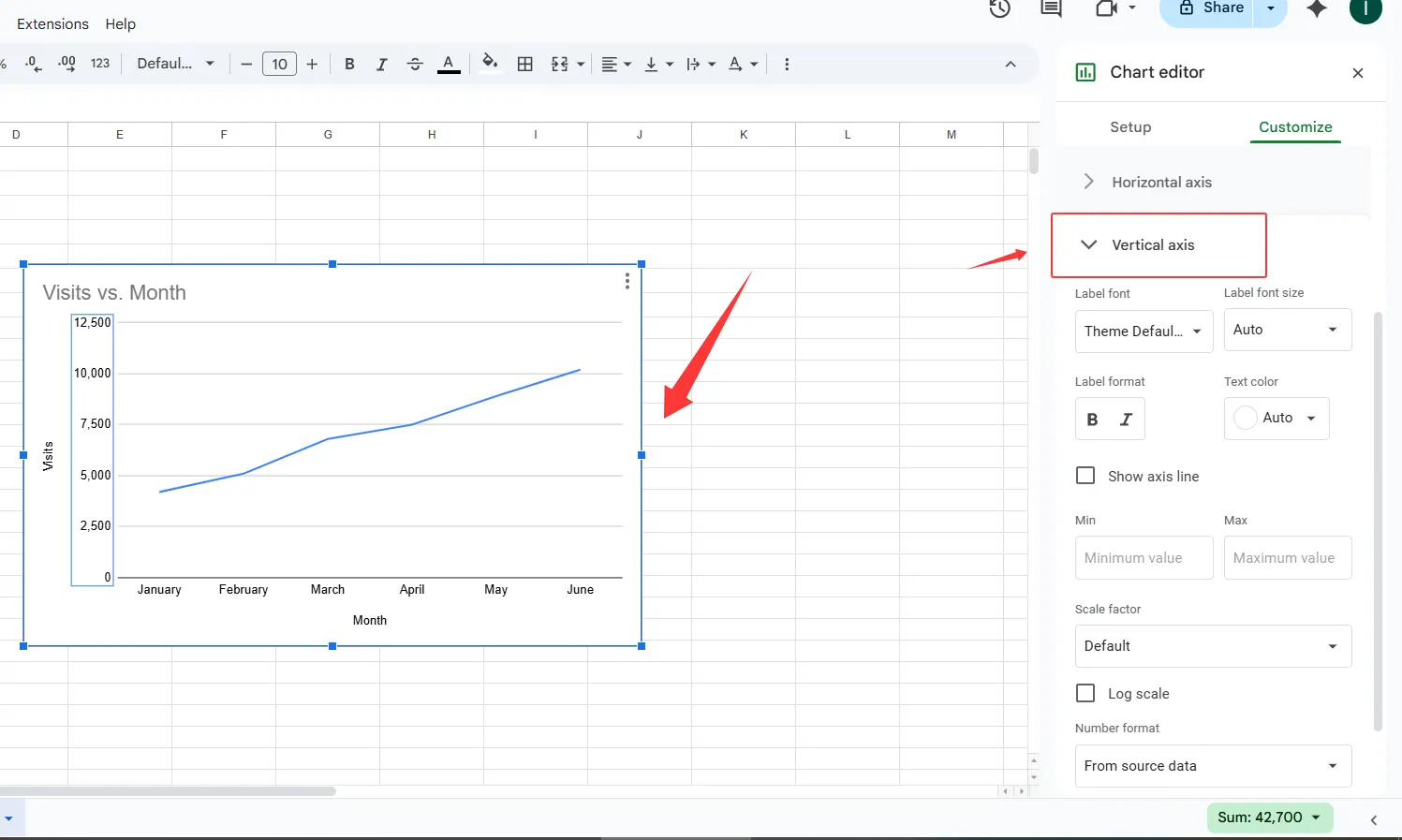Enable the Show axis line checkbox
This screenshot has height=840, width=1402.
point(1085,476)
